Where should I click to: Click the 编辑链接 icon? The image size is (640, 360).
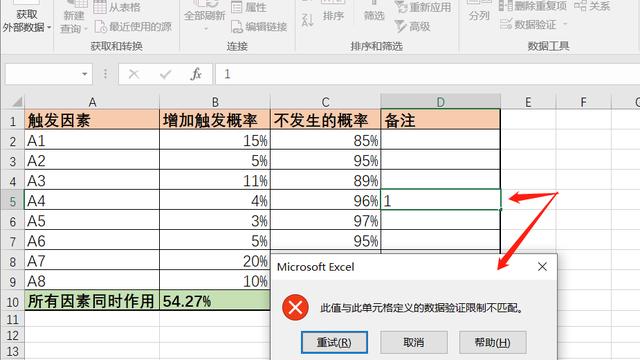click(237, 27)
